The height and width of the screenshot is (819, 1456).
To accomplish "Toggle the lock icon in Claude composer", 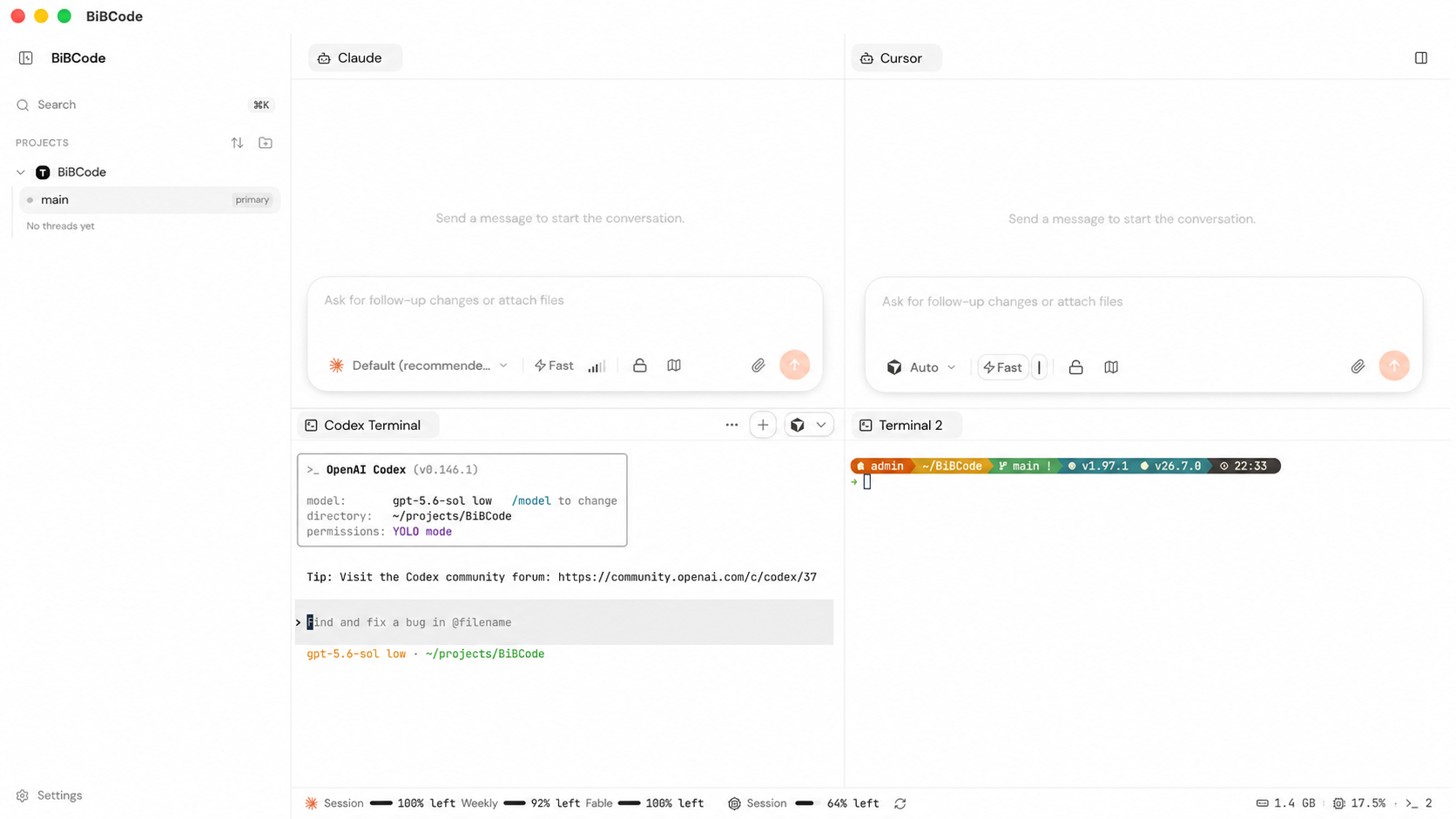I will [x=640, y=366].
